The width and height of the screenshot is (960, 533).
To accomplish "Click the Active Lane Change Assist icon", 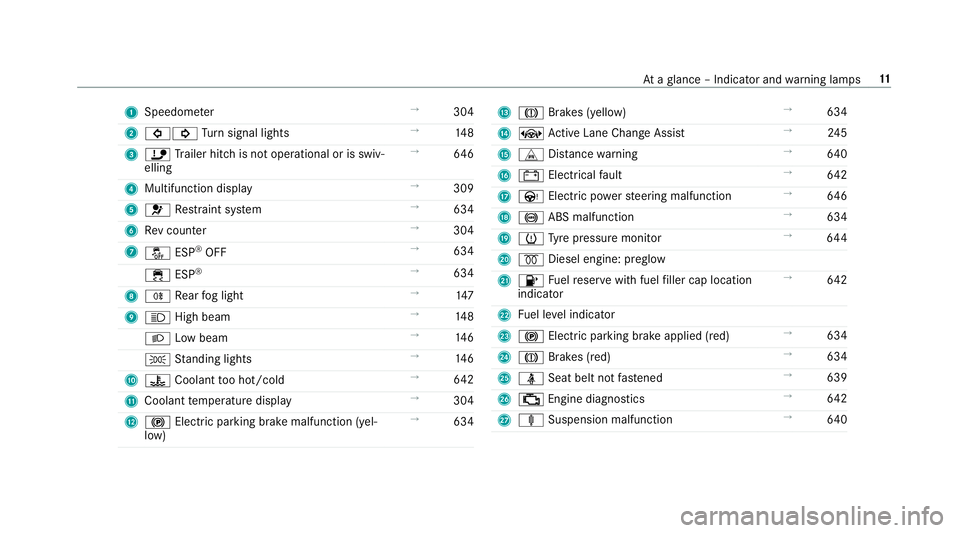I will tap(531, 133).
